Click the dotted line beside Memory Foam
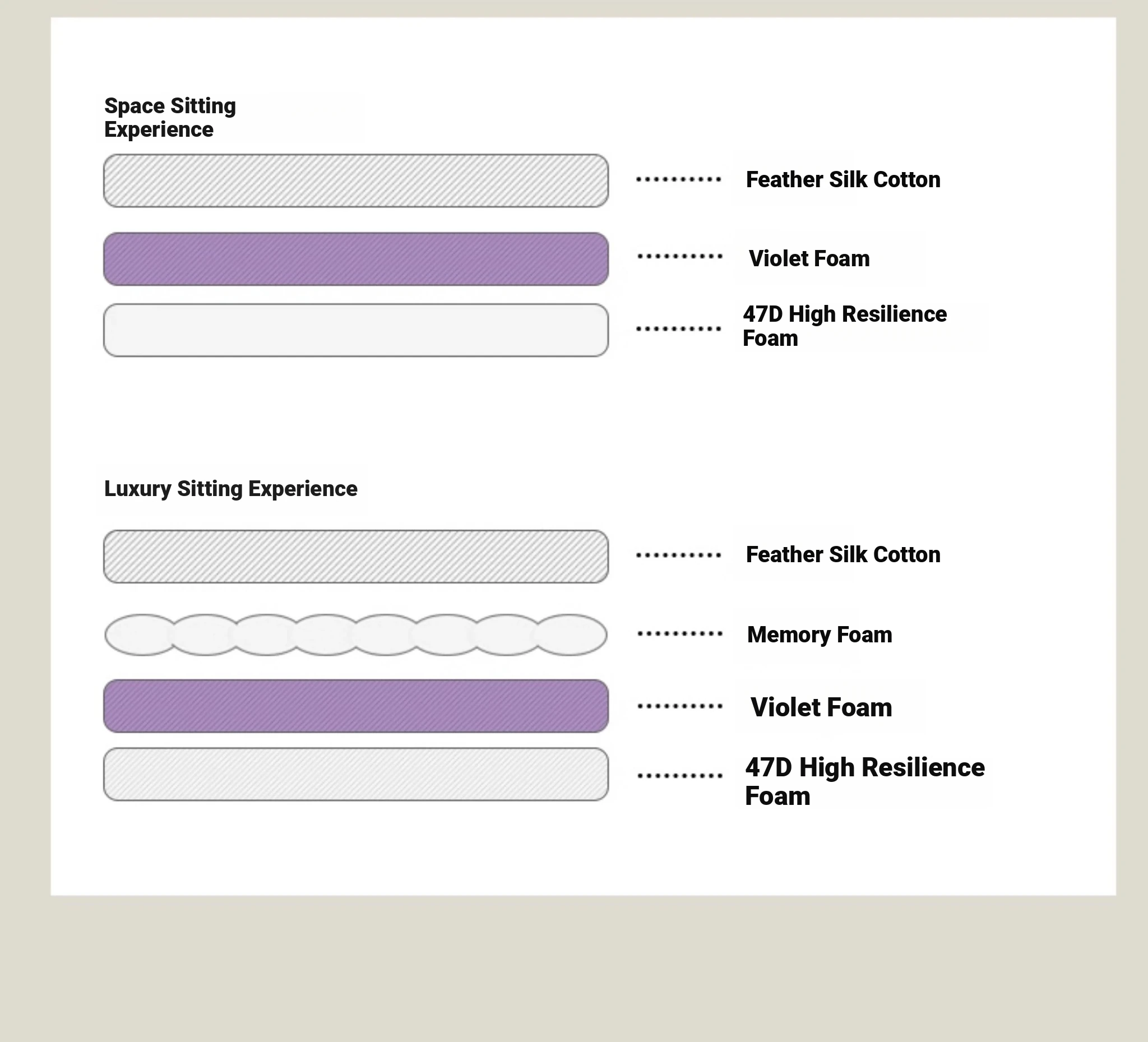The image size is (1148, 1042). point(680,634)
